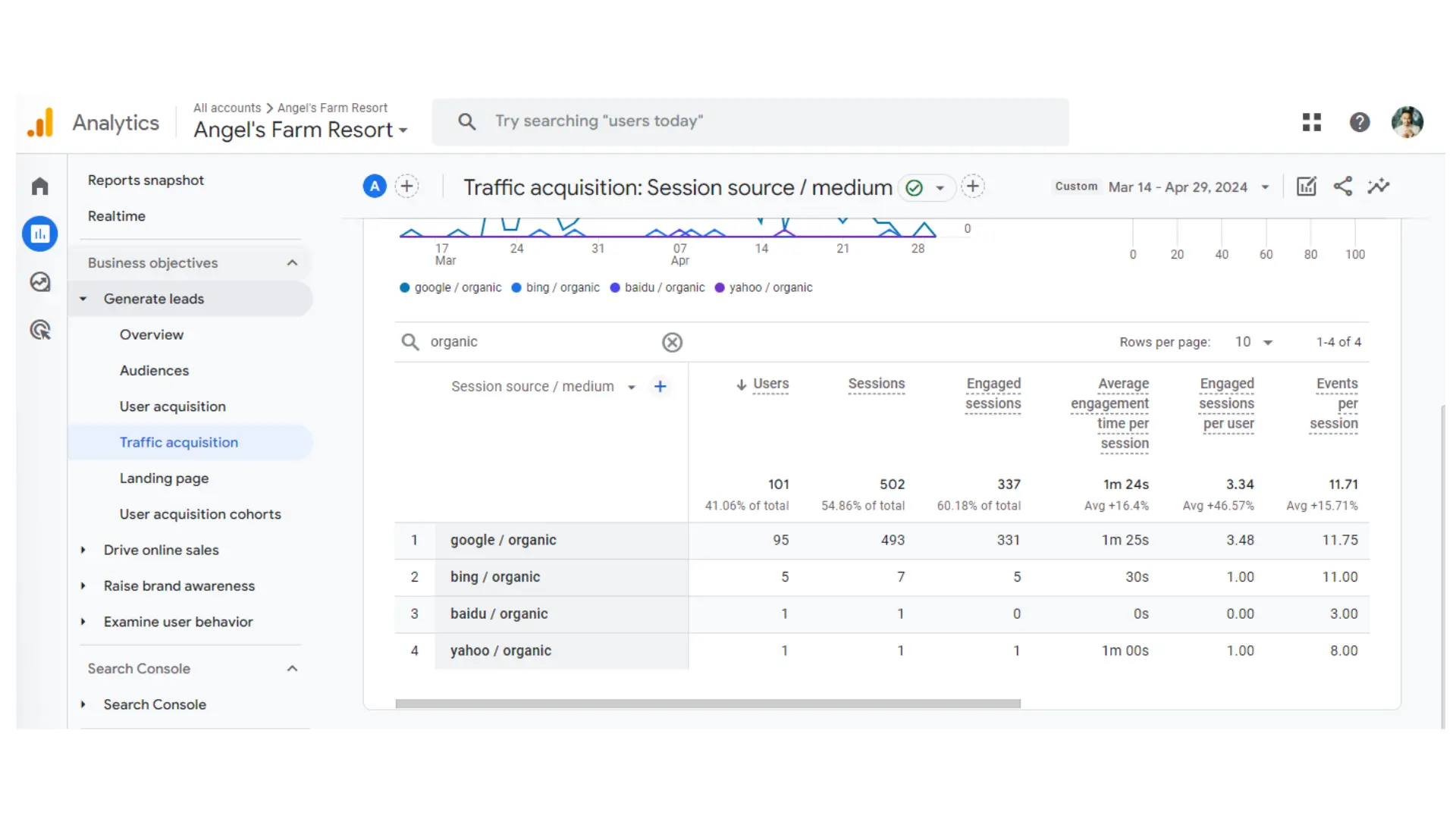Open Reports snapshot
1456x819 pixels.
146,180
